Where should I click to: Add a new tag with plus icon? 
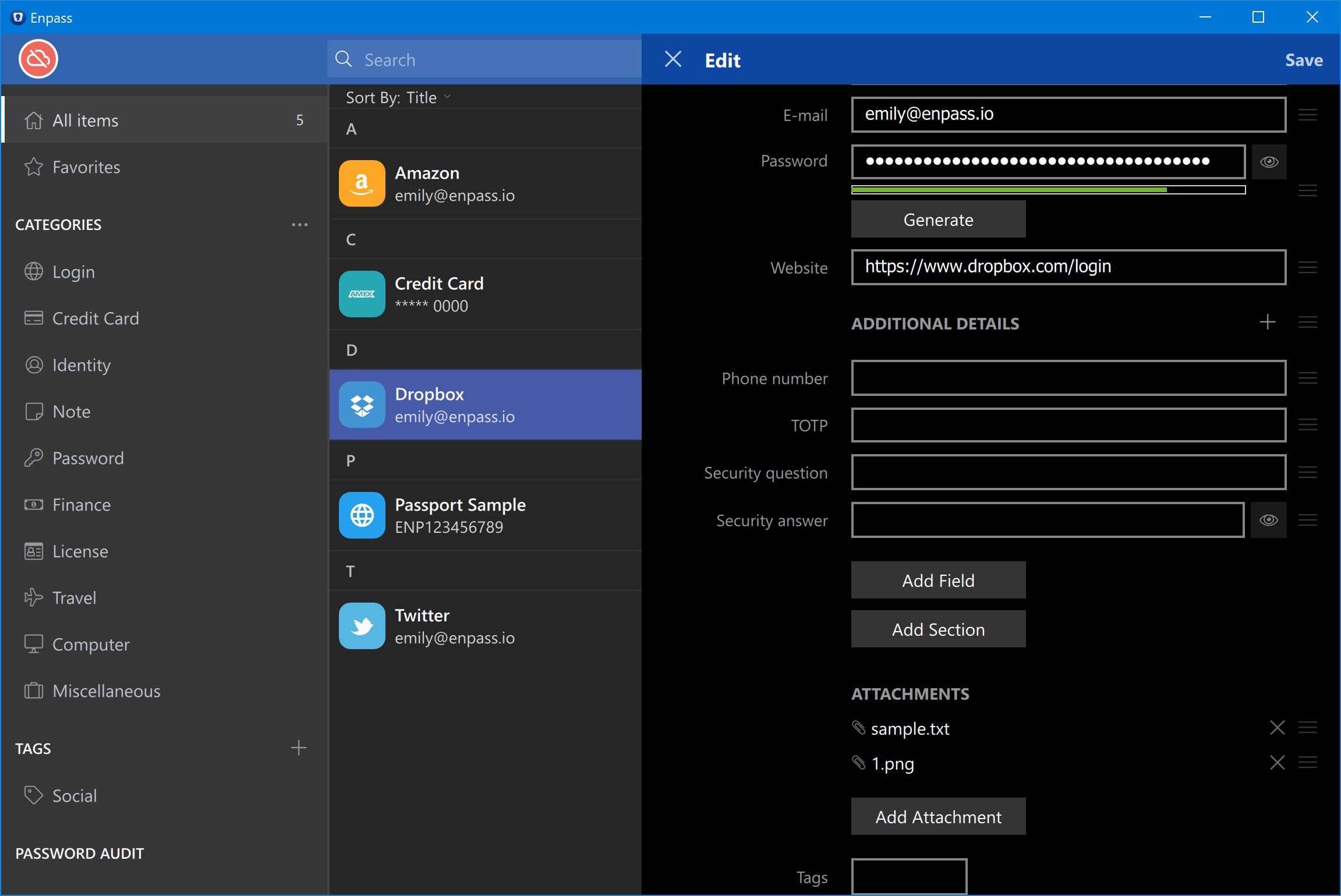coord(299,748)
